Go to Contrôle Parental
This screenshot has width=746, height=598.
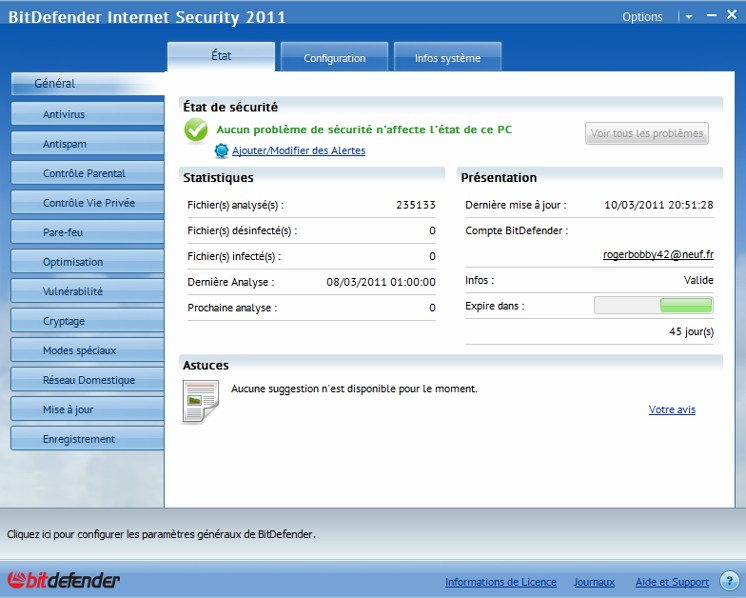88,173
